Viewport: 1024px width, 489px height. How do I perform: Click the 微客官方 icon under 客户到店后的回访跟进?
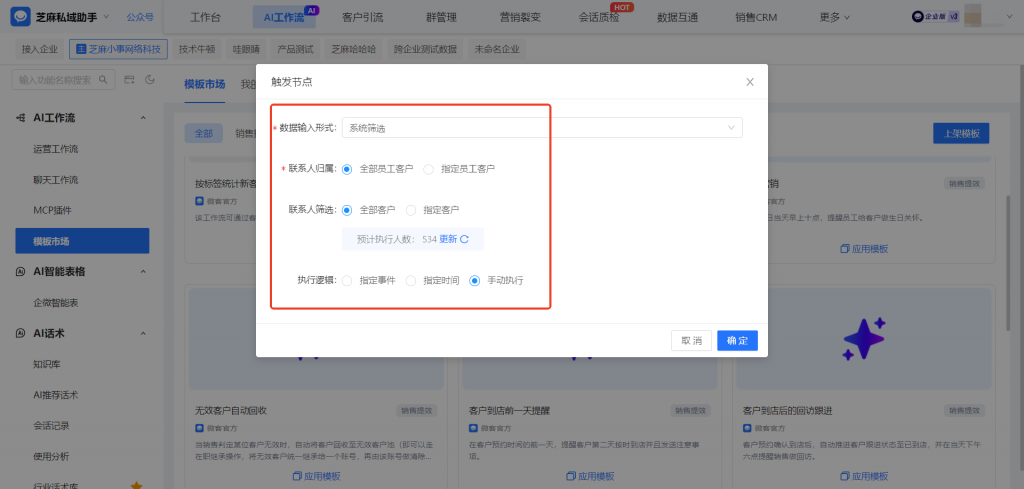(x=747, y=428)
